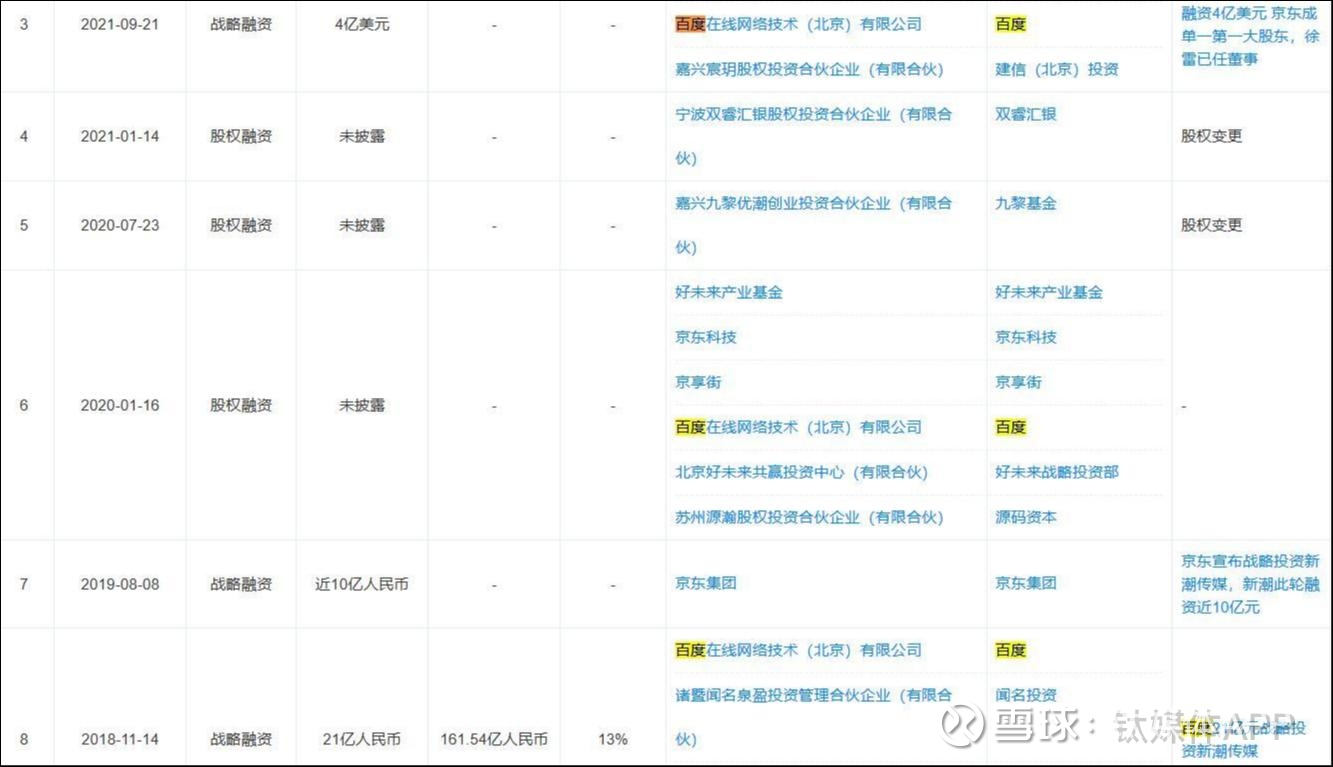
Task: Click 百度在线网络技术 investor link in the 2018-11-14 row
Action: click(798, 650)
